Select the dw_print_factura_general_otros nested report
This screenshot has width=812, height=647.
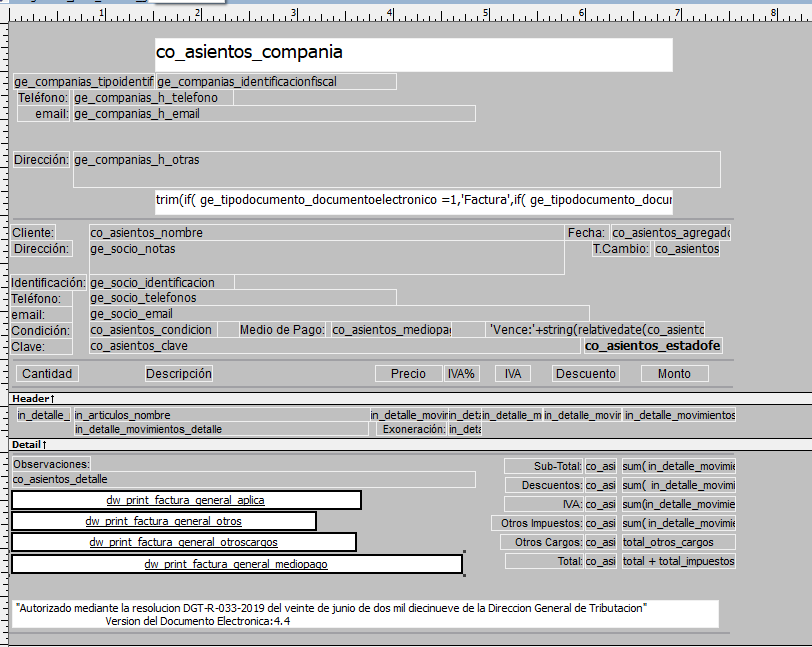164,521
